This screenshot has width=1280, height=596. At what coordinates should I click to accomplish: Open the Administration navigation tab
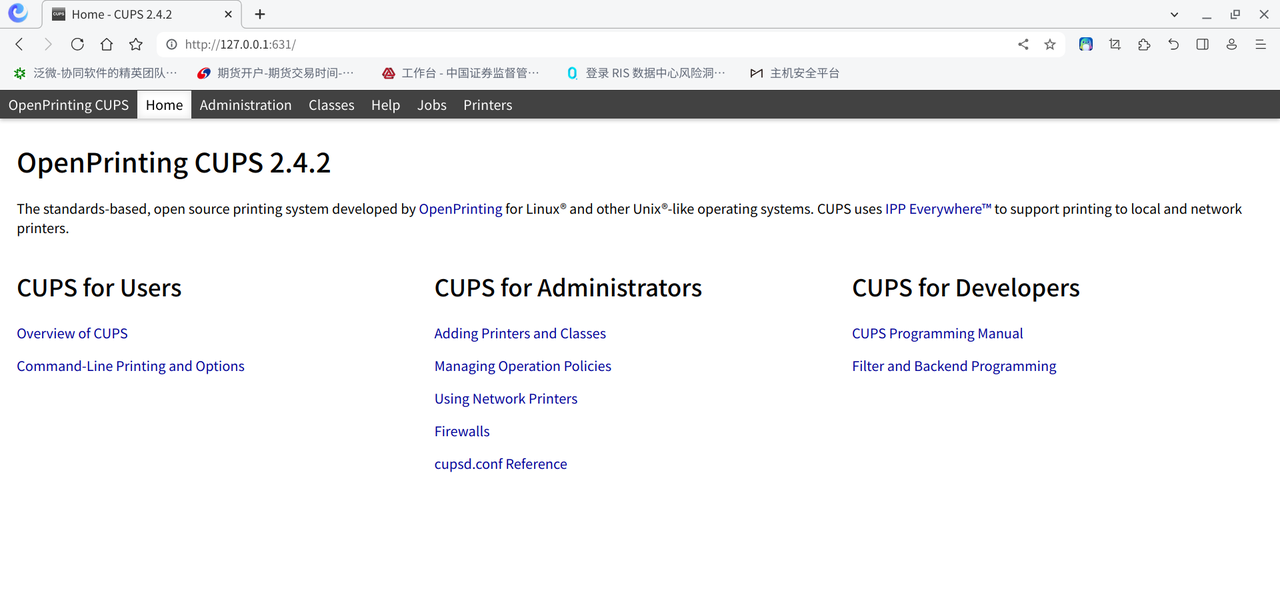tap(246, 105)
